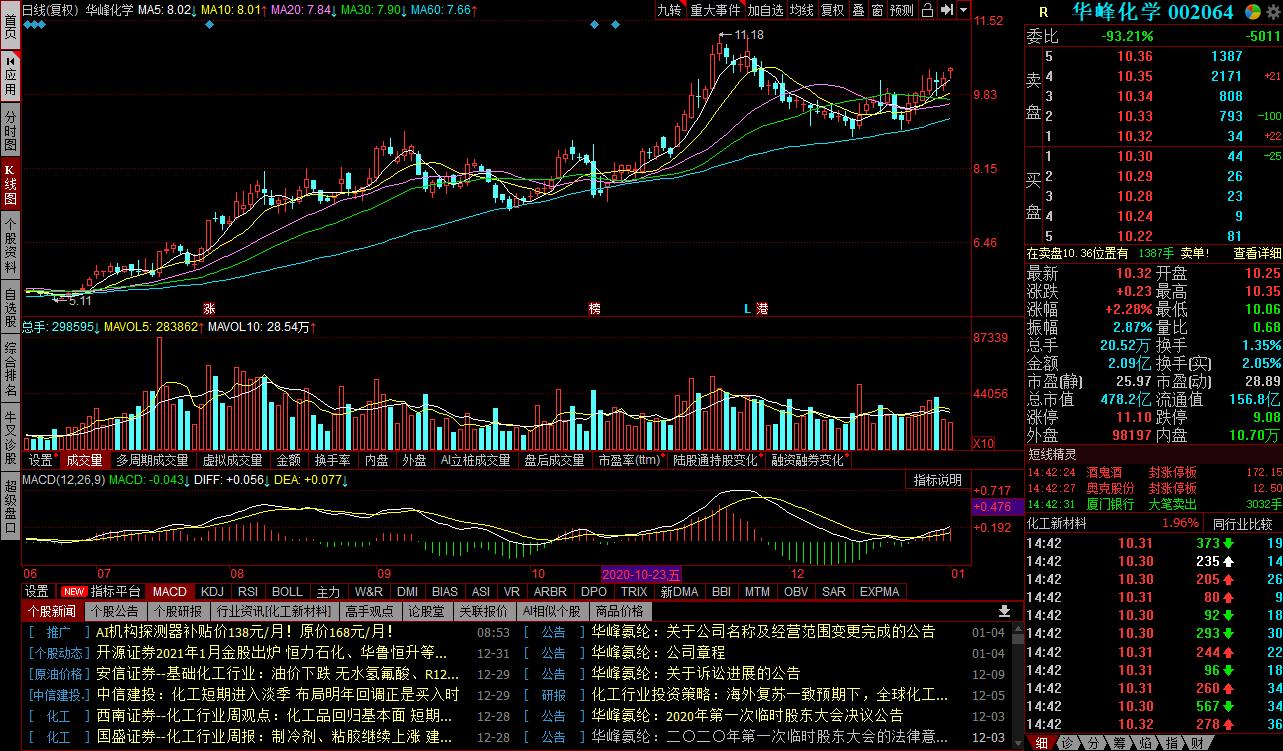Select the 多周期成交量 indicator tab
The image size is (1283, 751).
(x=152, y=461)
